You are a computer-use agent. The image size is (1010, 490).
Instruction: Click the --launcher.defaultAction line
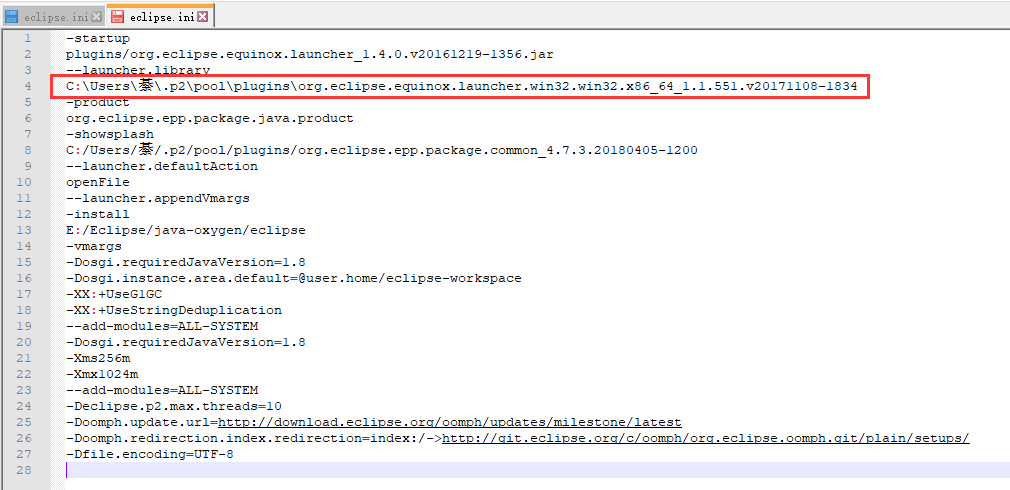pos(162,166)
